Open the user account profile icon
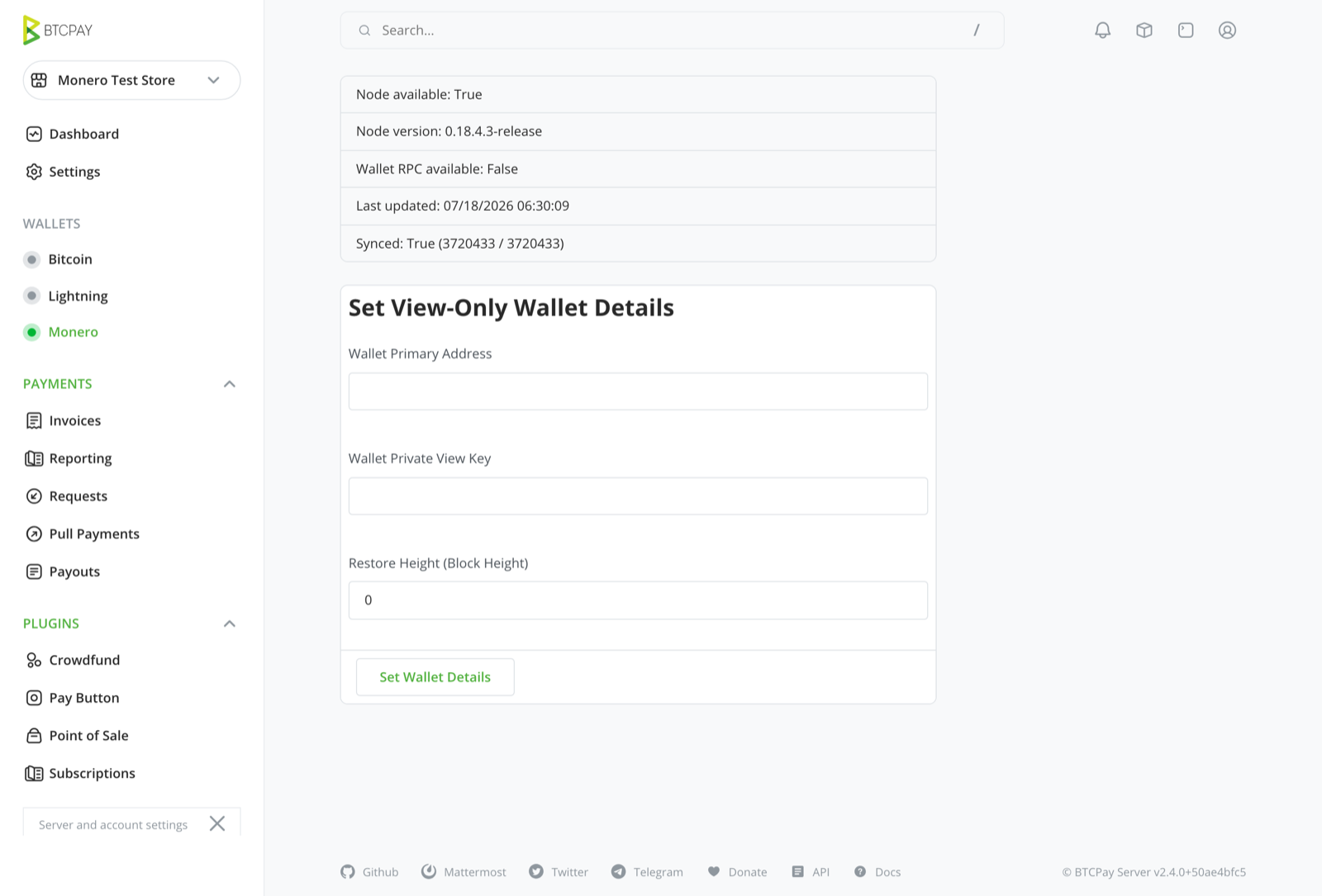Screen dimensions: 1322x896 [x=1227, y=31]
